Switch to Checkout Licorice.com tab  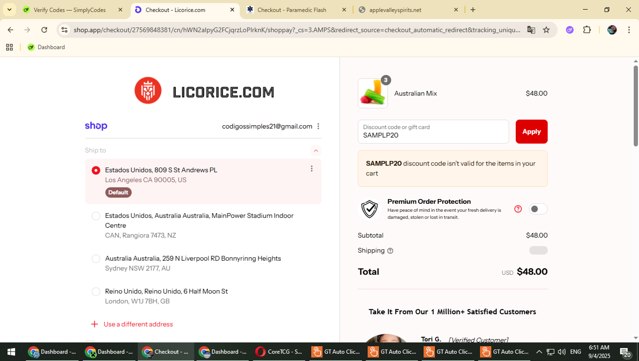[x=185, y=10]
